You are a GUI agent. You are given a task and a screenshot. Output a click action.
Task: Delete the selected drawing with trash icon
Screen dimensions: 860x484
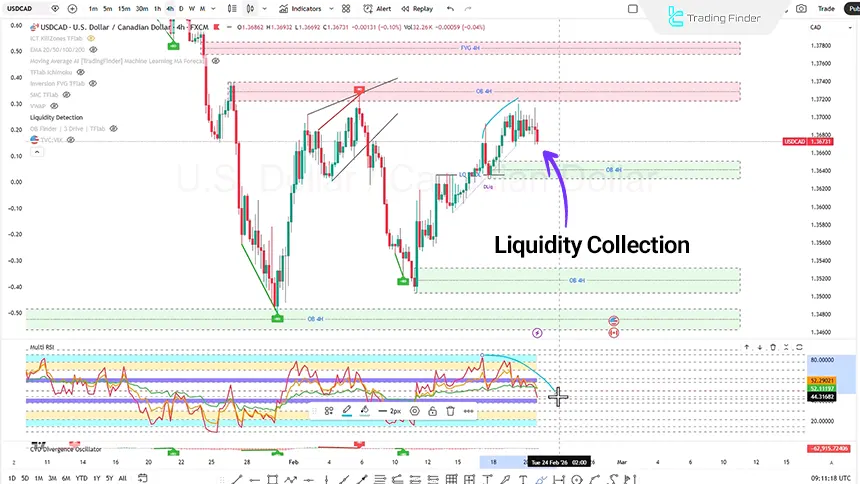click(x=450, y=411)
